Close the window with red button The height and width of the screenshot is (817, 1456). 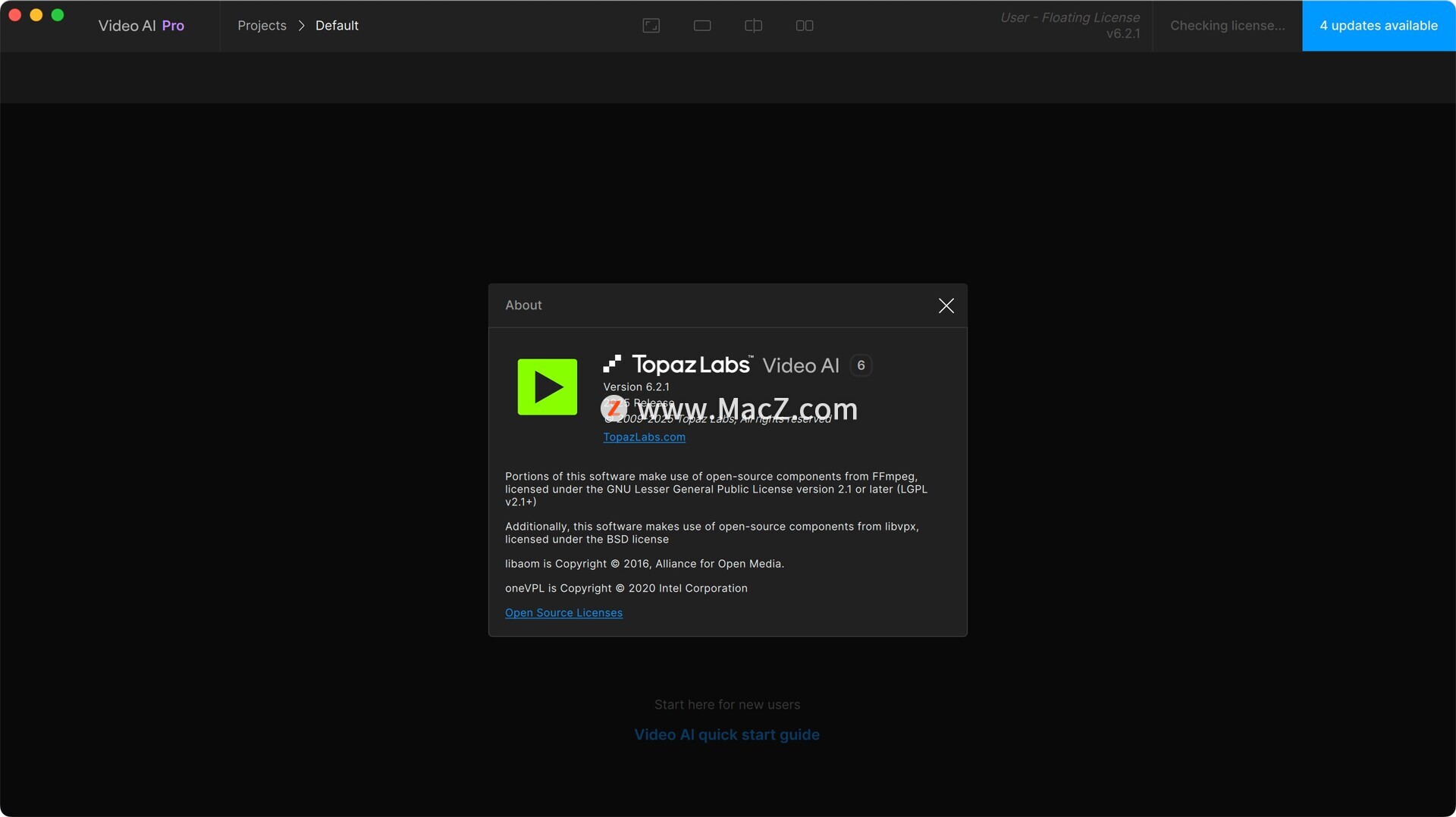(x=14, y=15)
